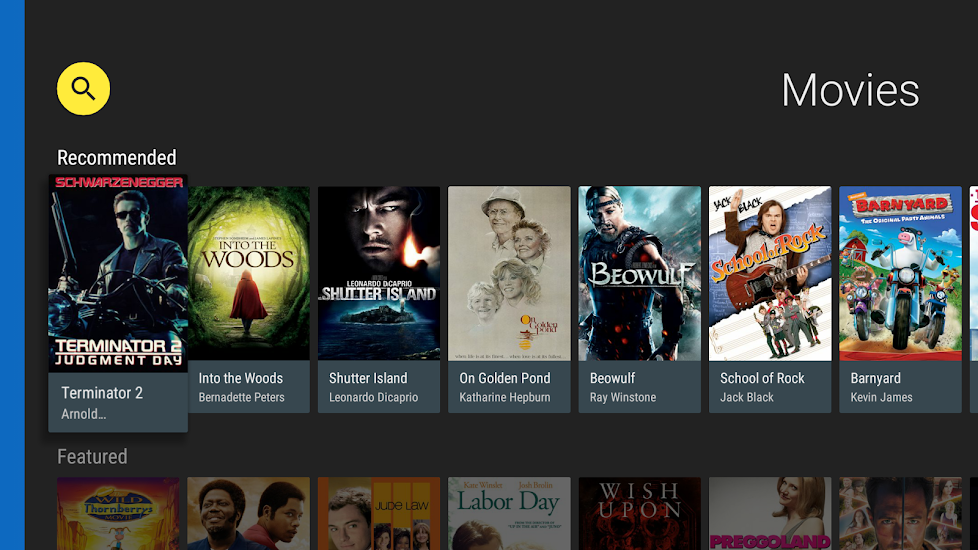Viewport: 978px width, 550px height.
Task: Select the Terminator 2 movie poster
Action: (118, 273)
